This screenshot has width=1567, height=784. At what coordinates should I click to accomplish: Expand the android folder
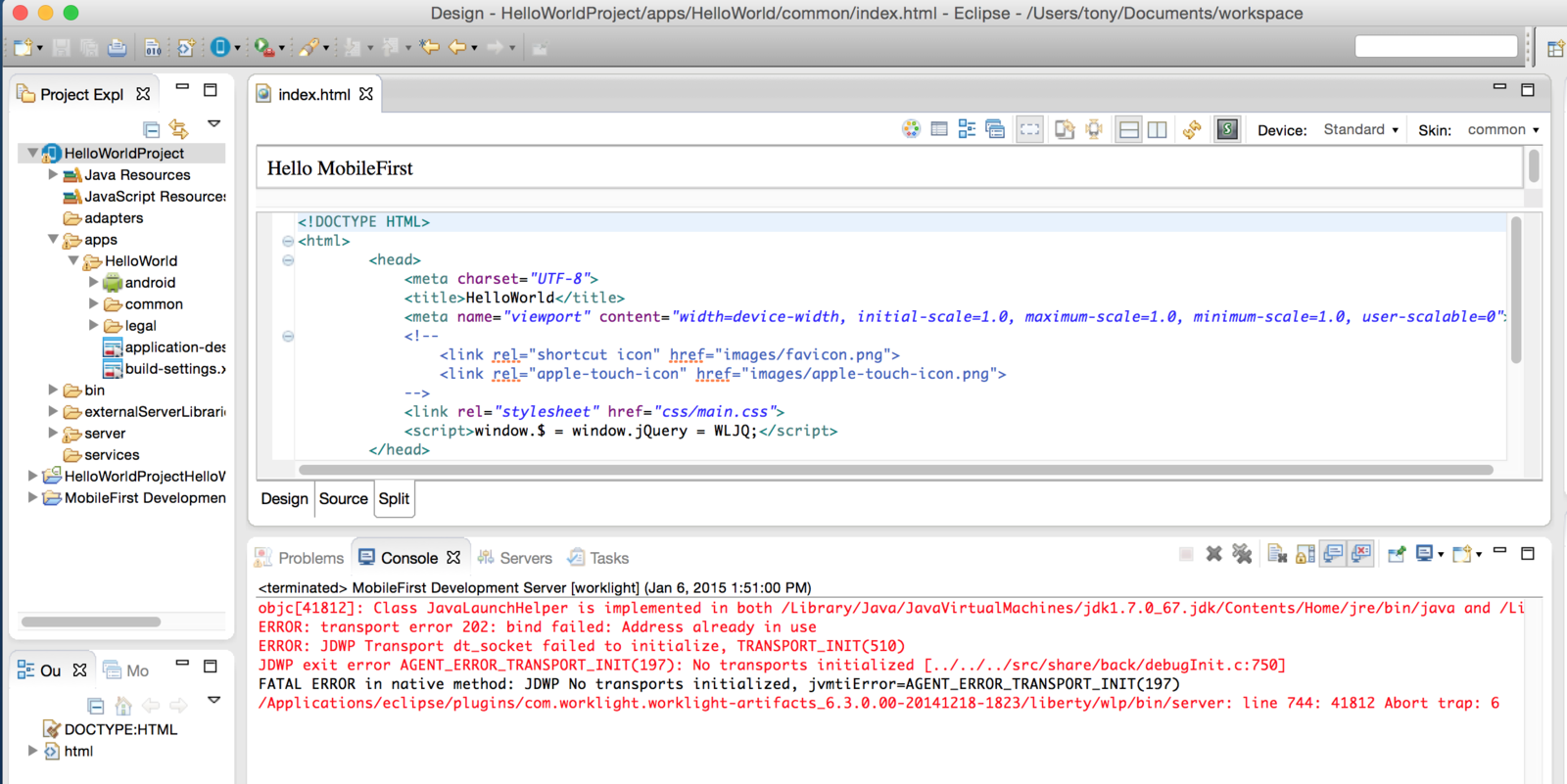[x=94, y=282]
